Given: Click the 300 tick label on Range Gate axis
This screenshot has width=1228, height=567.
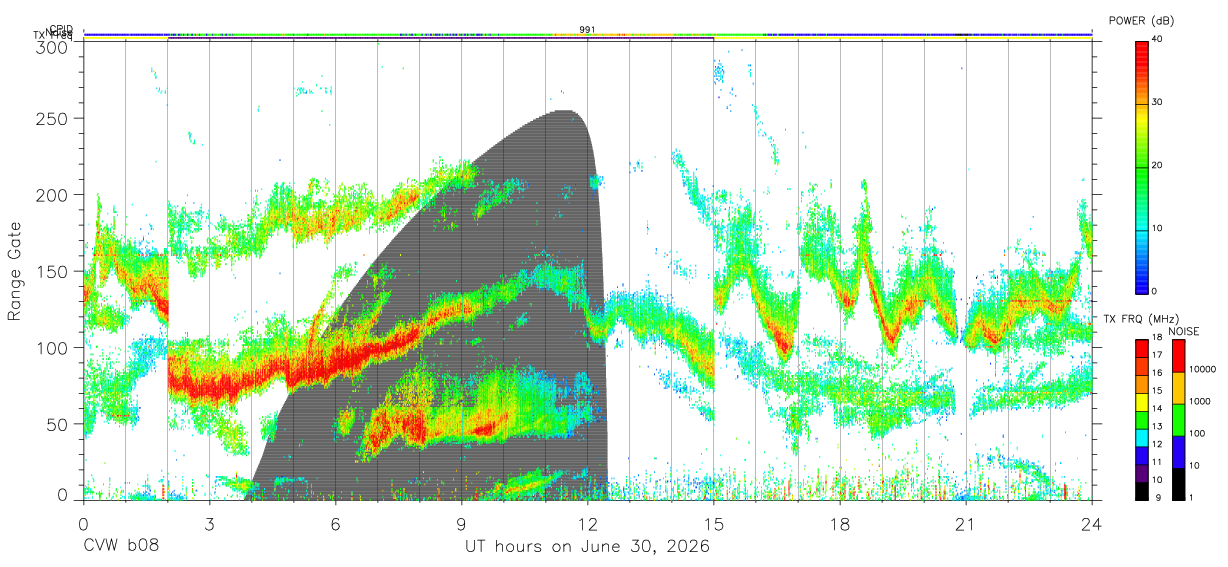Looking at the screenshot, I should pyautogui.click(x=54, y=47).
